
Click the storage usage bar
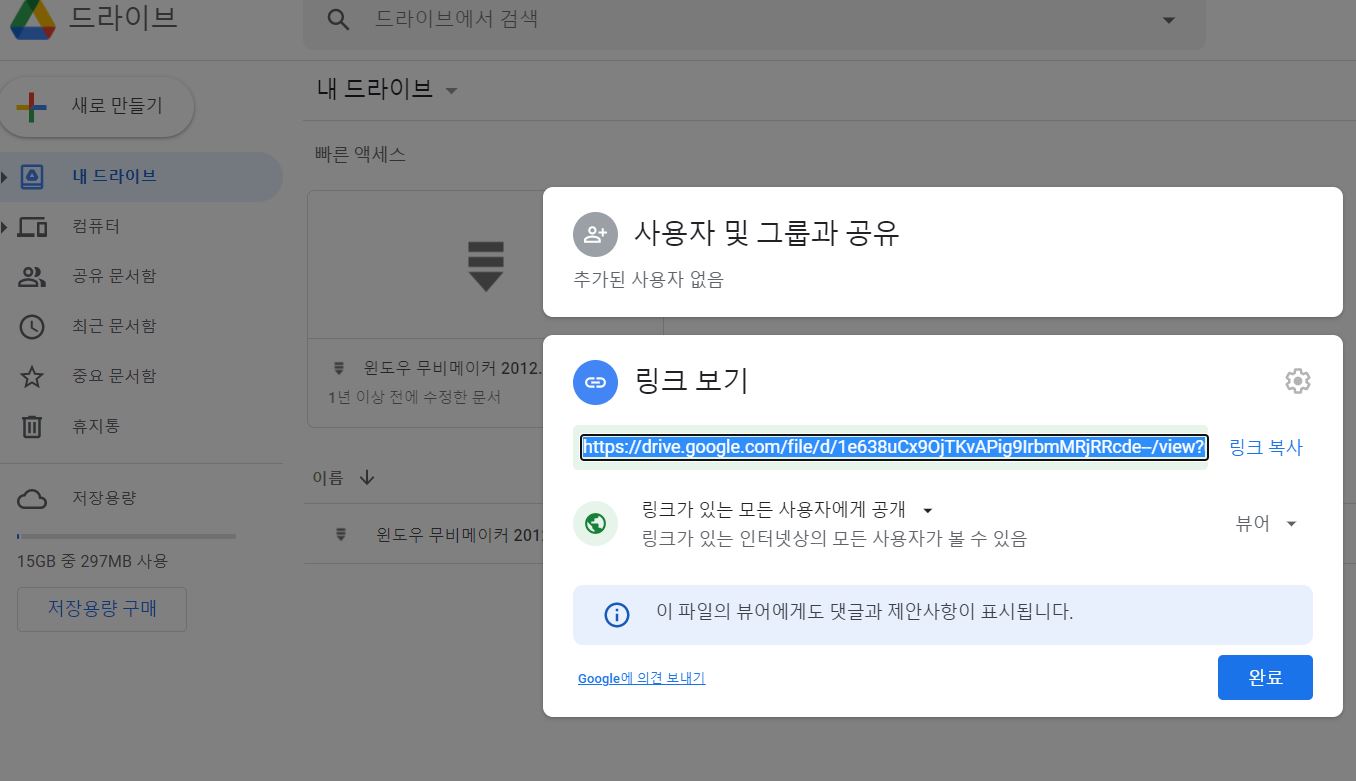coord(126,536)
